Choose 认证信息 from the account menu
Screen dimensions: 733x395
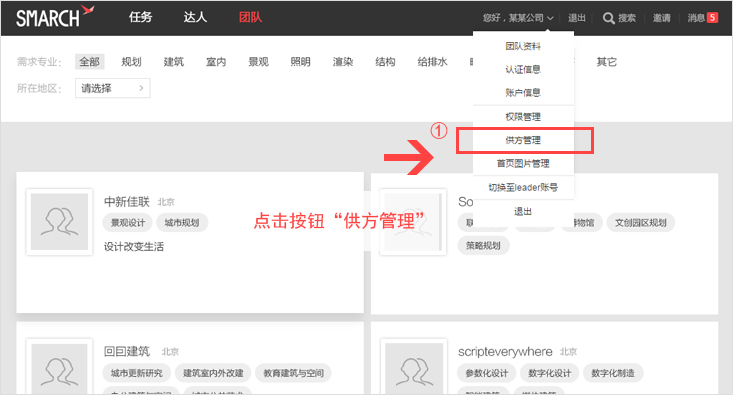pos(523,70)
